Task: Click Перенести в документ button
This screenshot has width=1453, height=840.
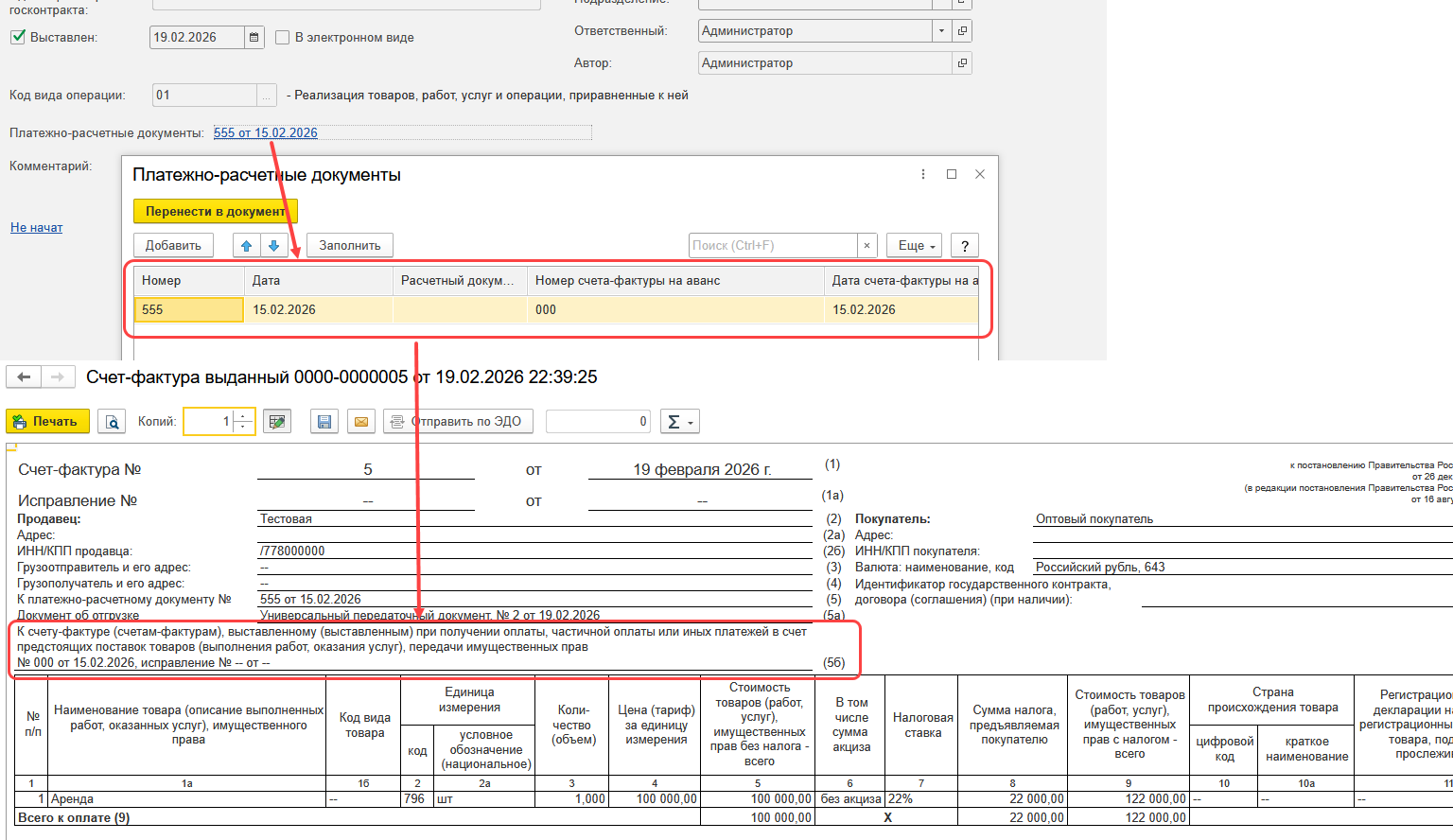Action: click(216, 211)
